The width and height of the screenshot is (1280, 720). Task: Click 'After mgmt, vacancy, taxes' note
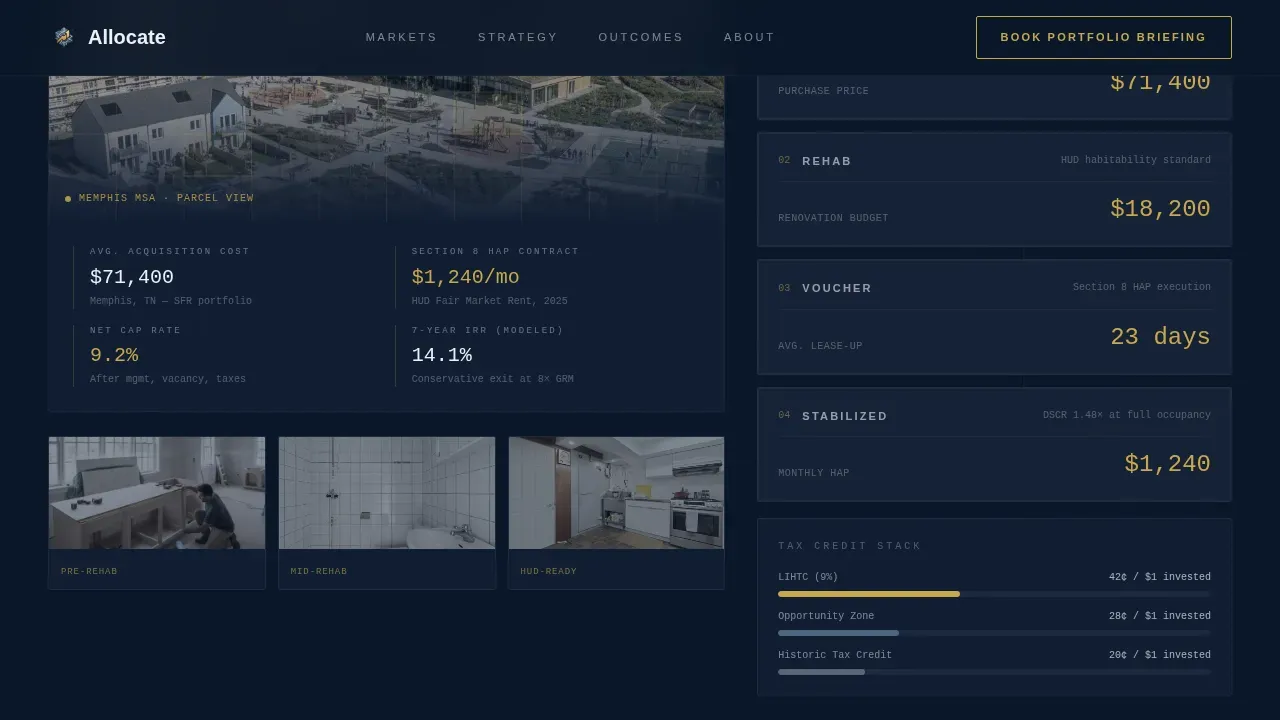[168, 379]
